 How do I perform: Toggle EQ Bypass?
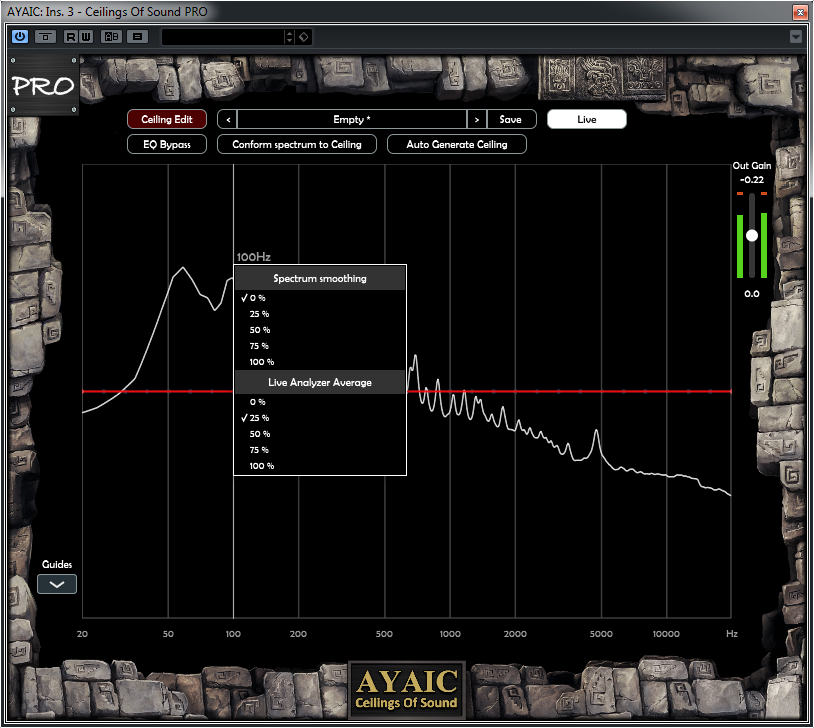167,144
